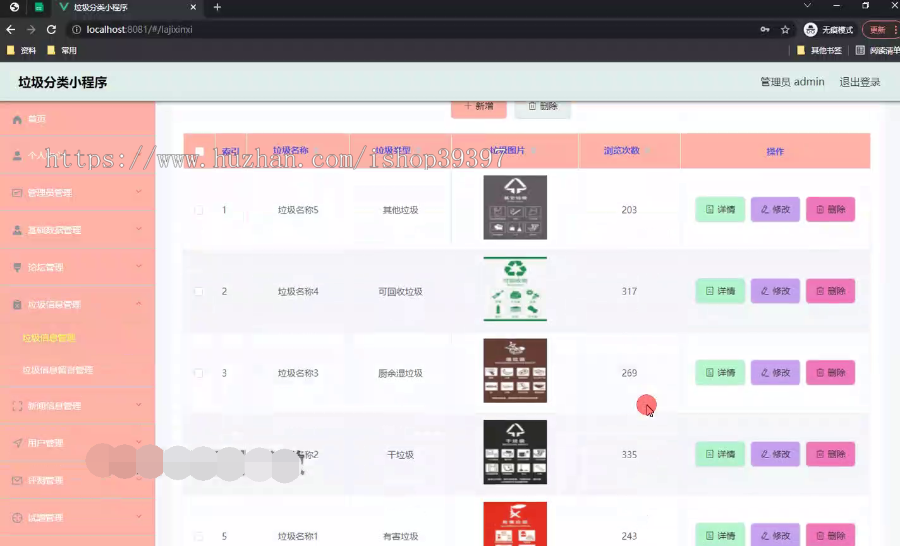Image resolution: width=900 pixels, height=546 pixels.
Task: Open 垃圾信息留言管理 submenu item
Action: (x=57, y=370)
